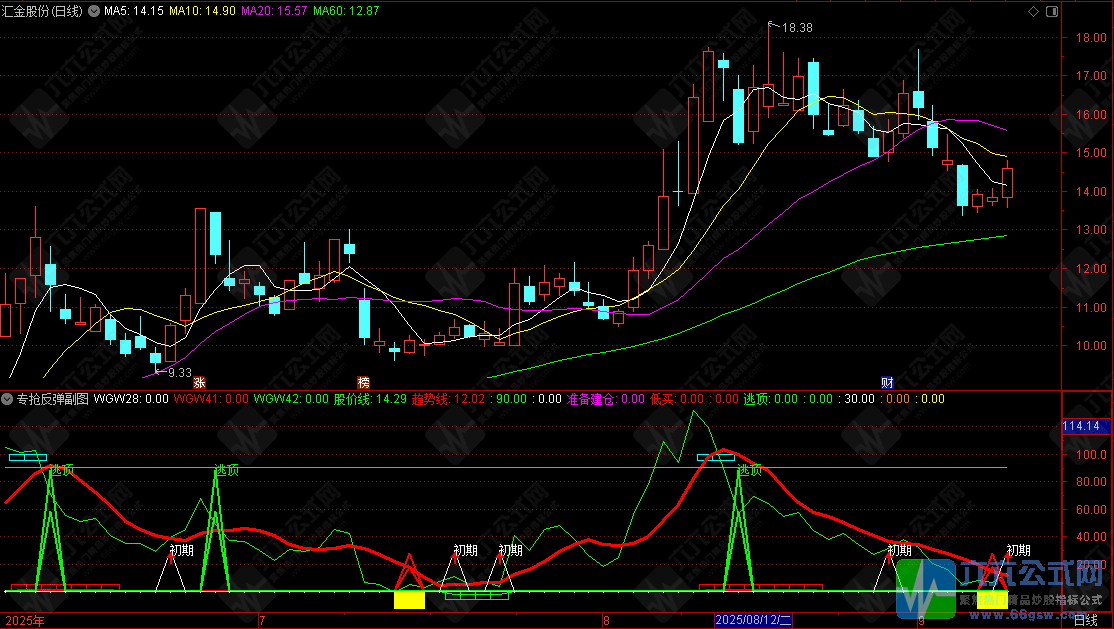Click the 18.38 high price annotation
This screenshot has height=629, width=1114.
[797, 28]
